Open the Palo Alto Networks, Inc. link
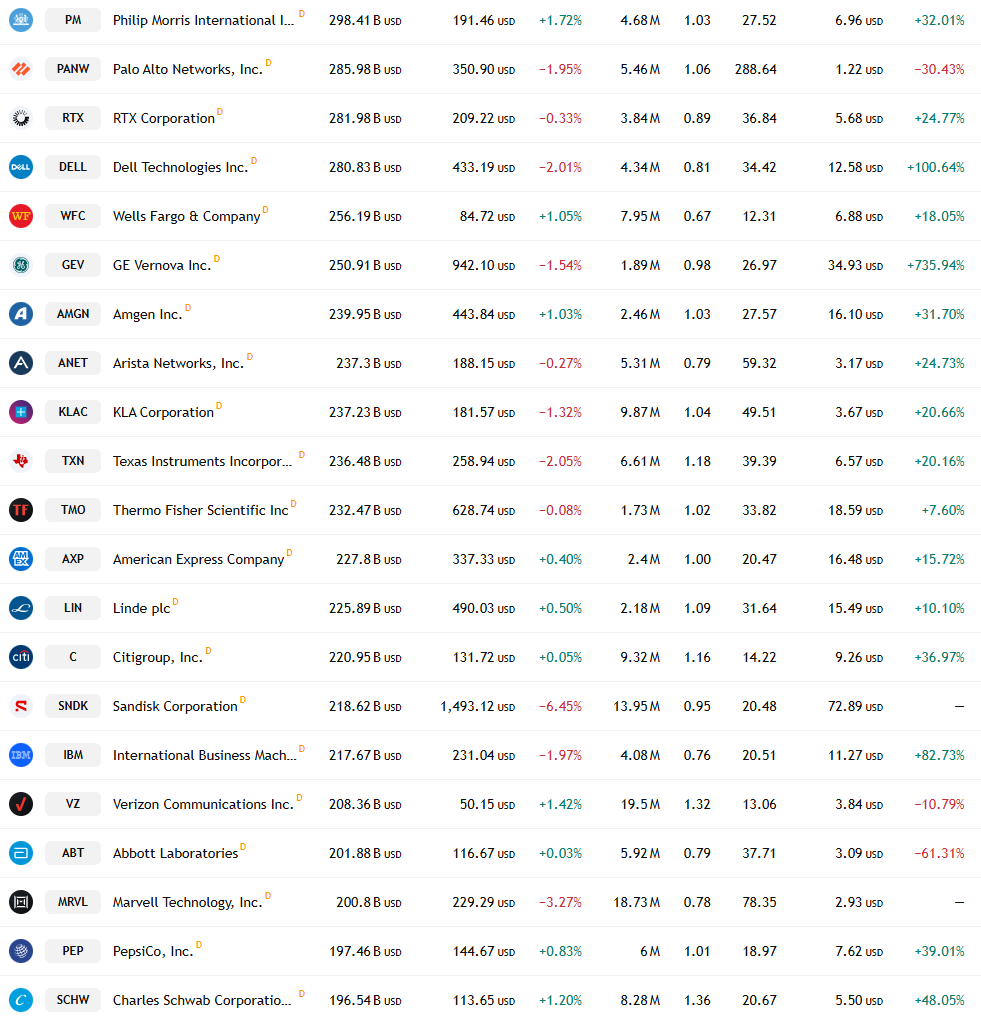The height and width of the screenshot is (1020, 981). [x=187, y=70]
